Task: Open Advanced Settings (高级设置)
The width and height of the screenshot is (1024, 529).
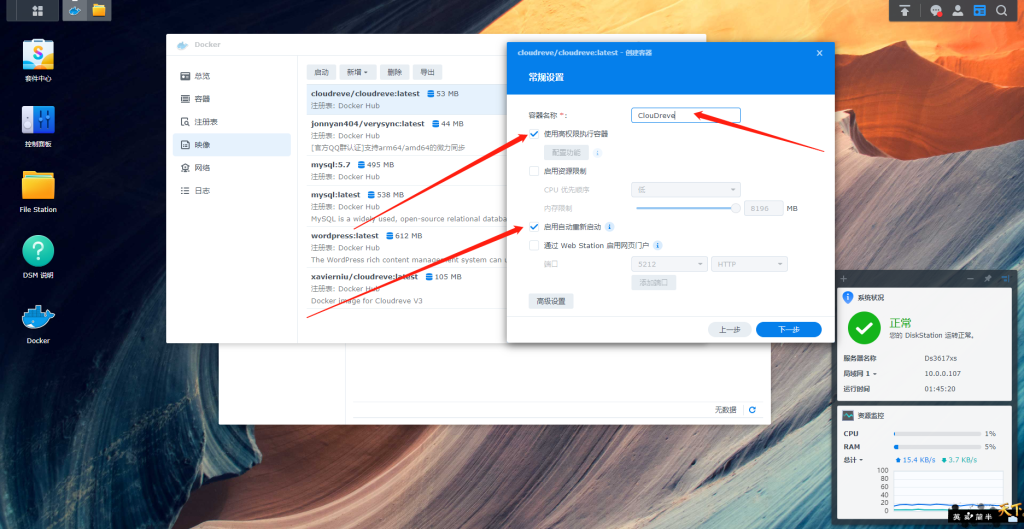Action: click(551, 301)
